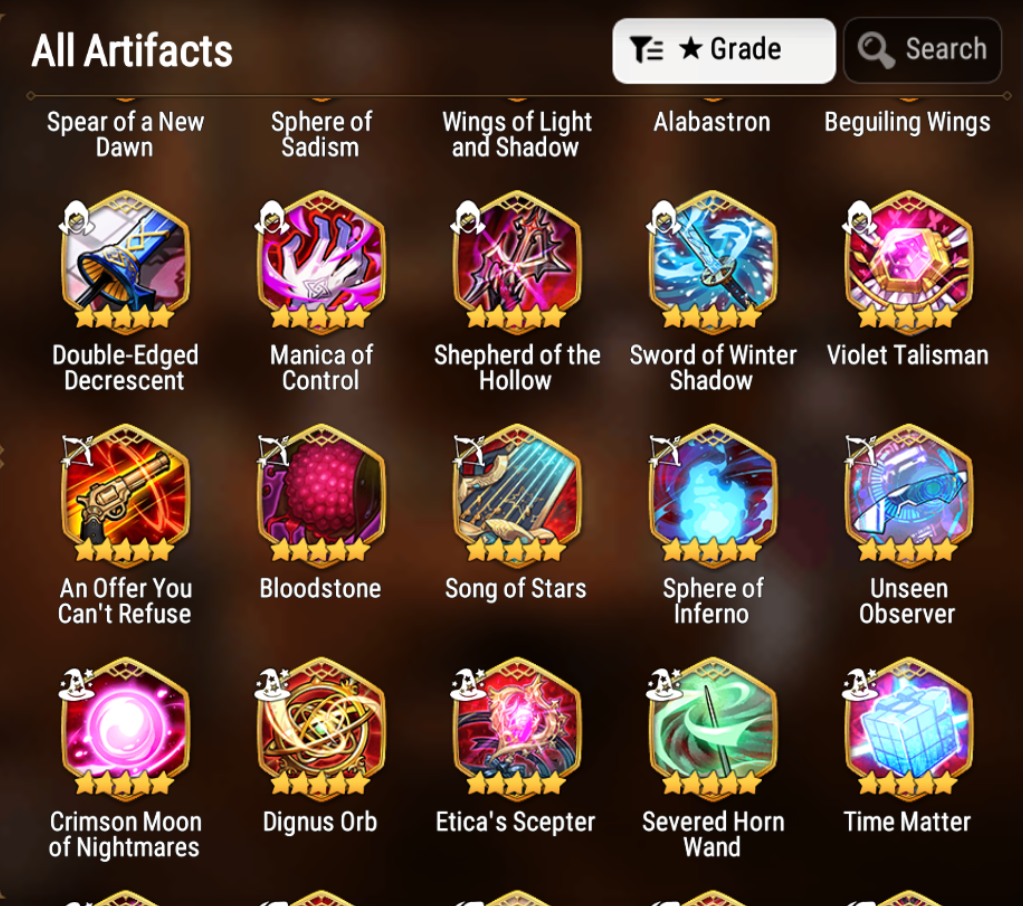This screenshot has width=1023, height=906.
Task: Open An Offer You Can't Refuse artifact
Action: tap(125, 493)
